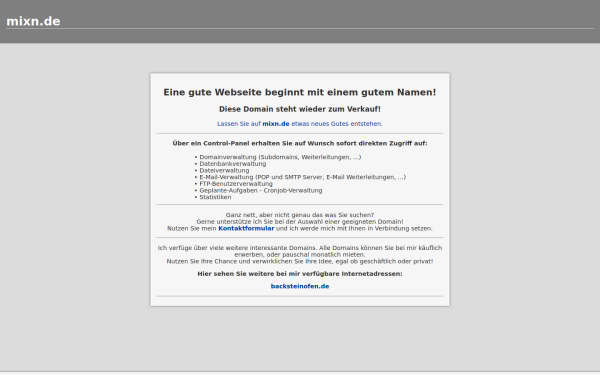Click 'etwas neues Gutes entstehen.' blue text
Image resolution: width=600 pixels, height=375 pixels.
pyautogui.click(x=337, y=124)
